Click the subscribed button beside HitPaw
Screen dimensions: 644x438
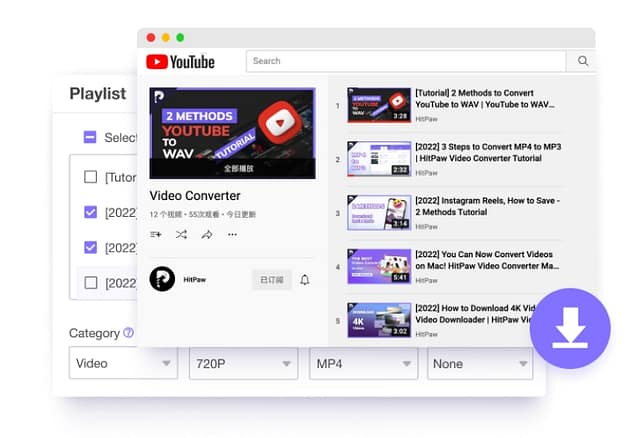pyautogui.click(x=271, y=280)
